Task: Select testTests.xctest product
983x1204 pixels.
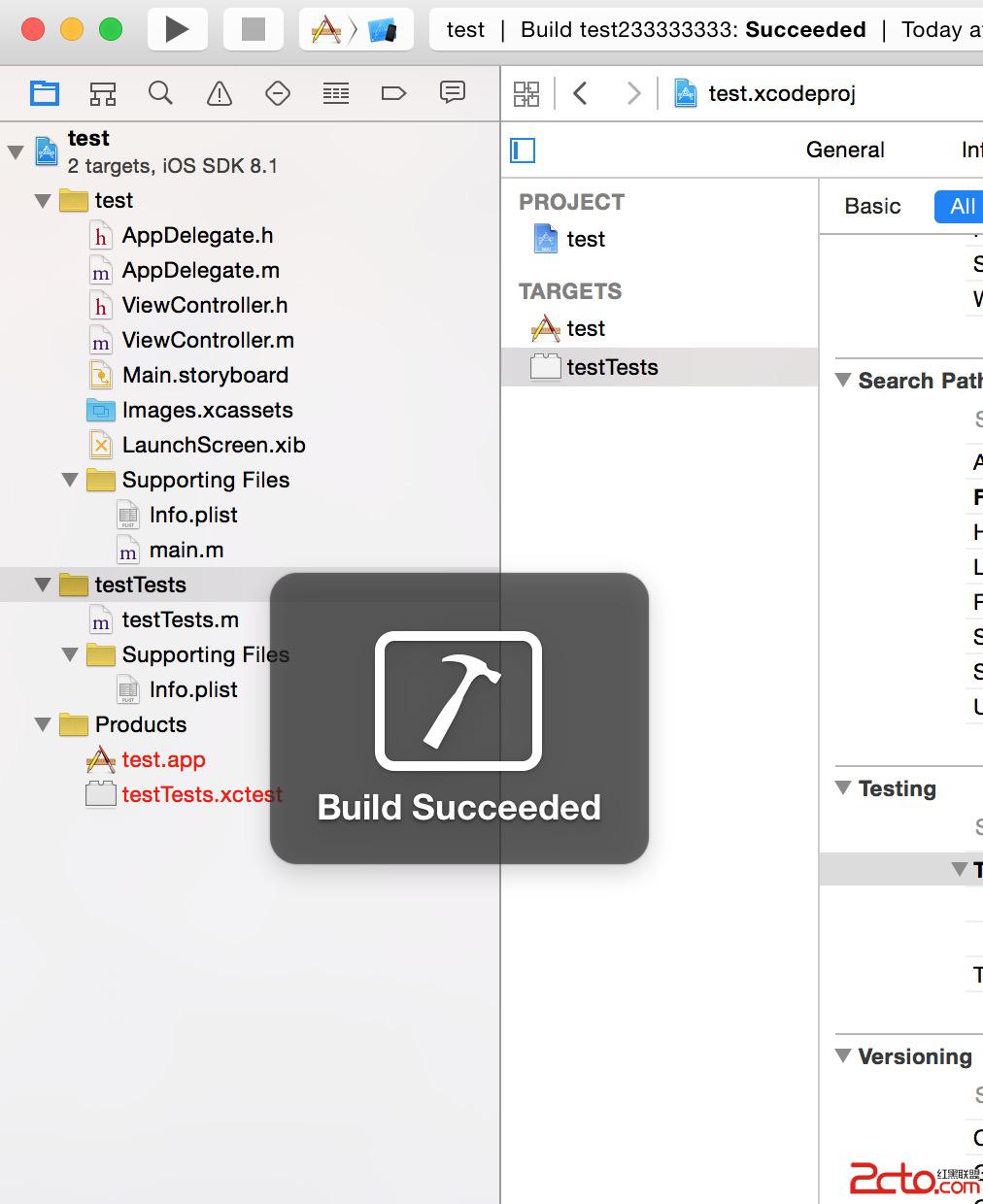Action: click(202, 794)
